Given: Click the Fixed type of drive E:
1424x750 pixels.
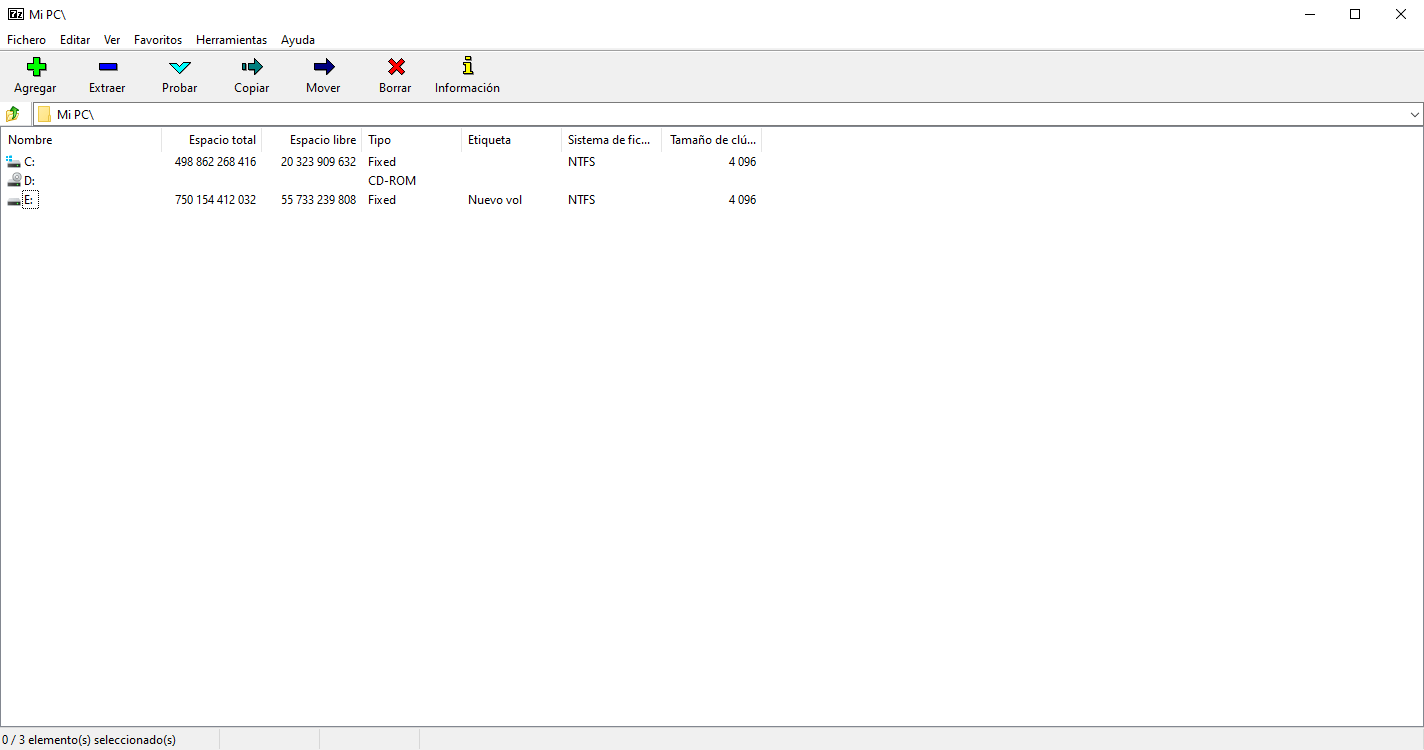Looking at the screenshot, I should tap(382, 200).
